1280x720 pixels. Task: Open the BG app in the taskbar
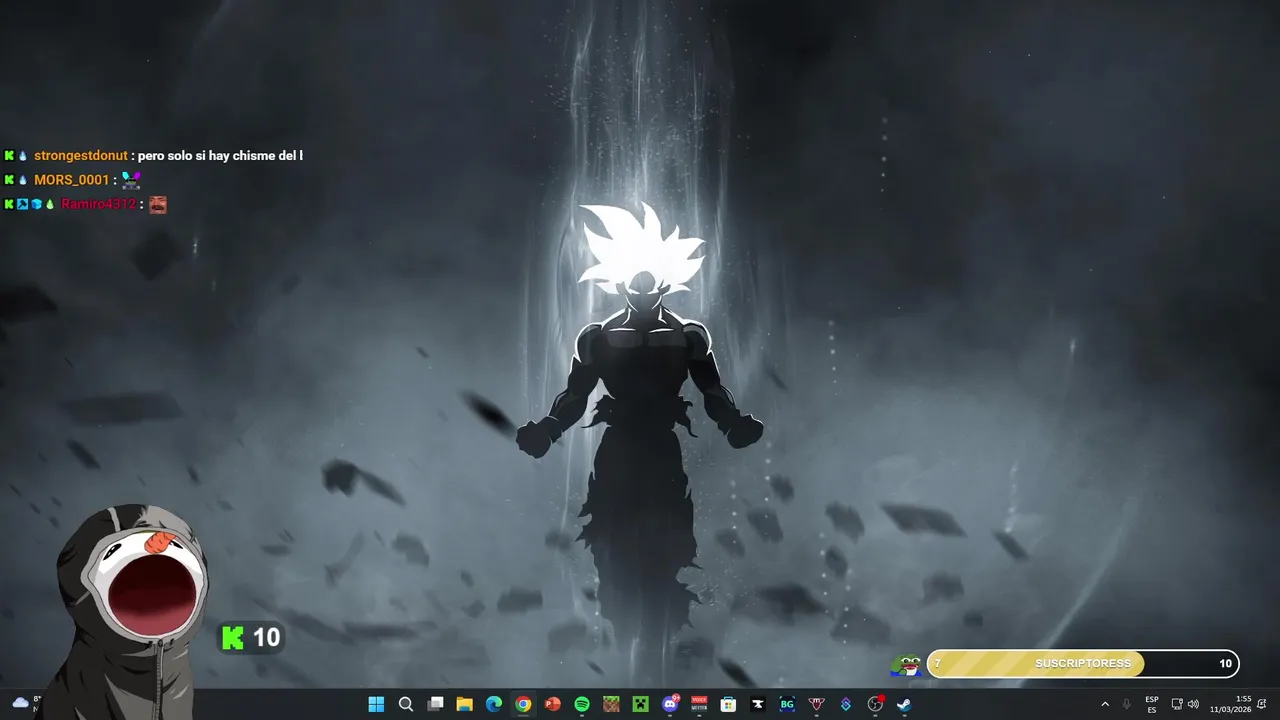(x=787, y=704)
